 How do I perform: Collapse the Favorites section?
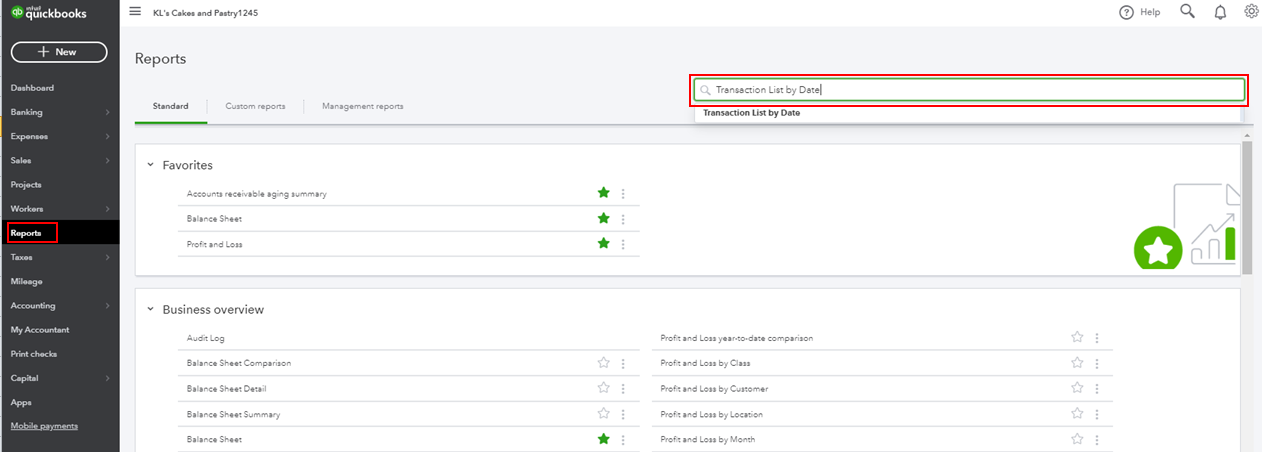point(150,165)
